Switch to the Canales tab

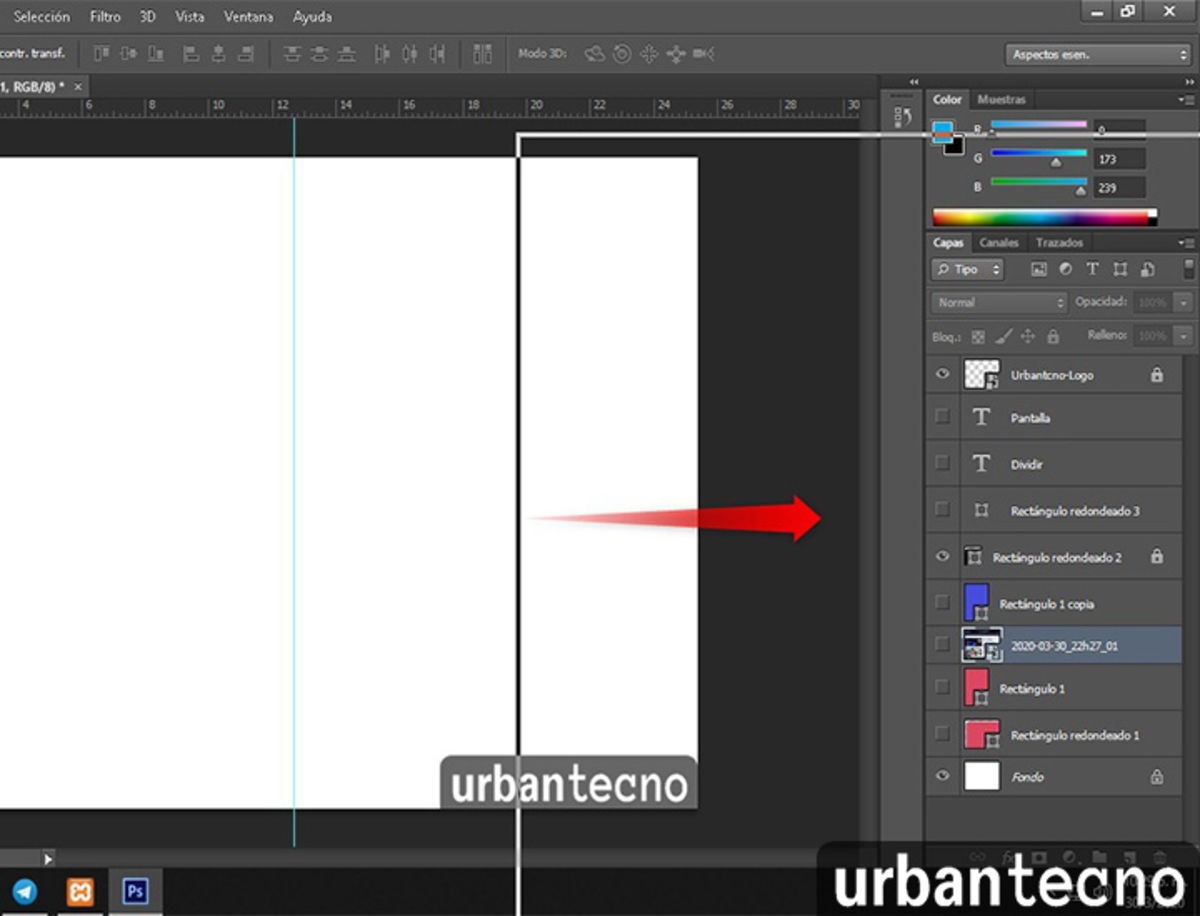tap(999, 243)
